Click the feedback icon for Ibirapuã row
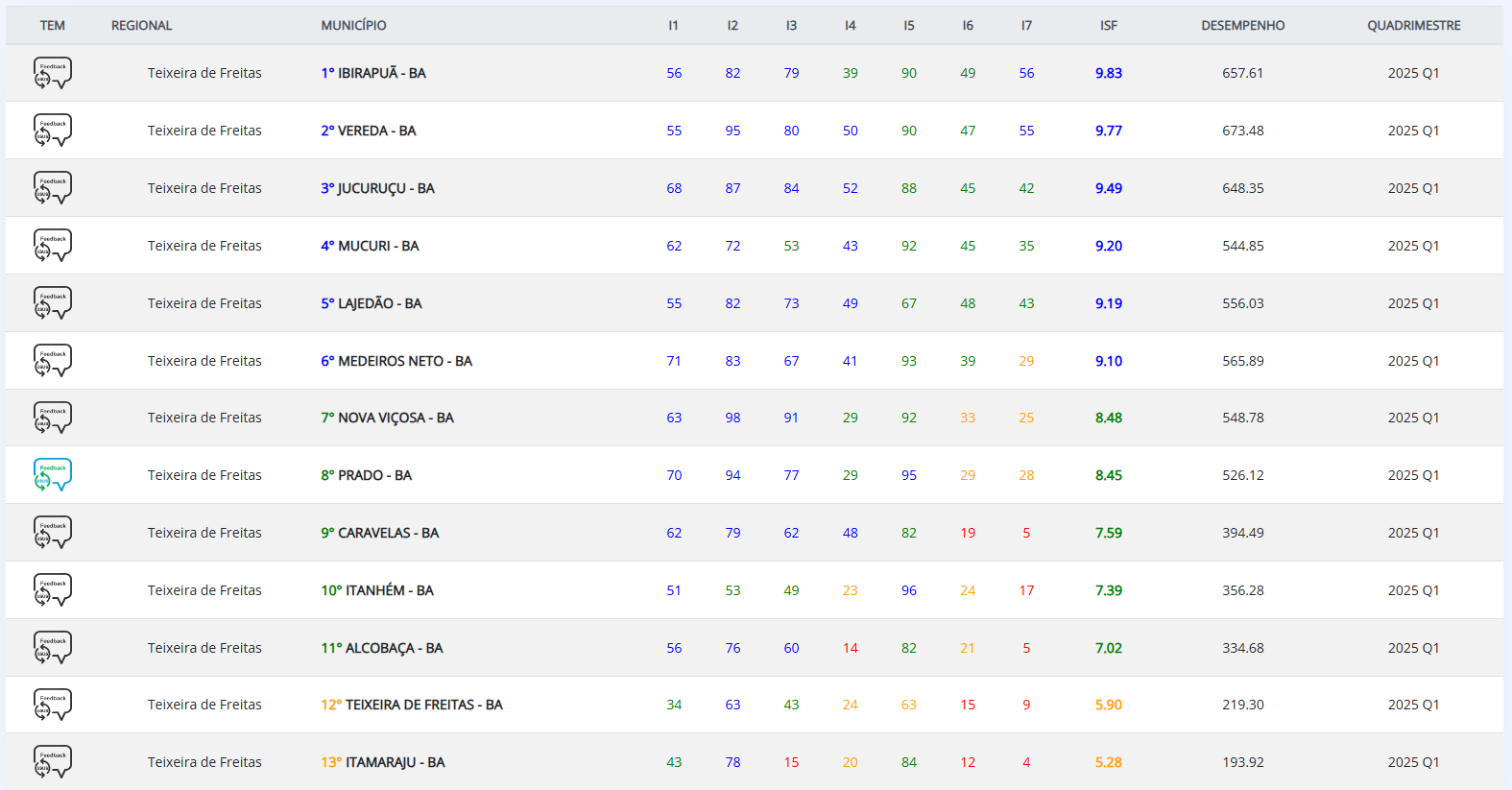Screen dimensions: 1512x790 (x=53, y=73)
